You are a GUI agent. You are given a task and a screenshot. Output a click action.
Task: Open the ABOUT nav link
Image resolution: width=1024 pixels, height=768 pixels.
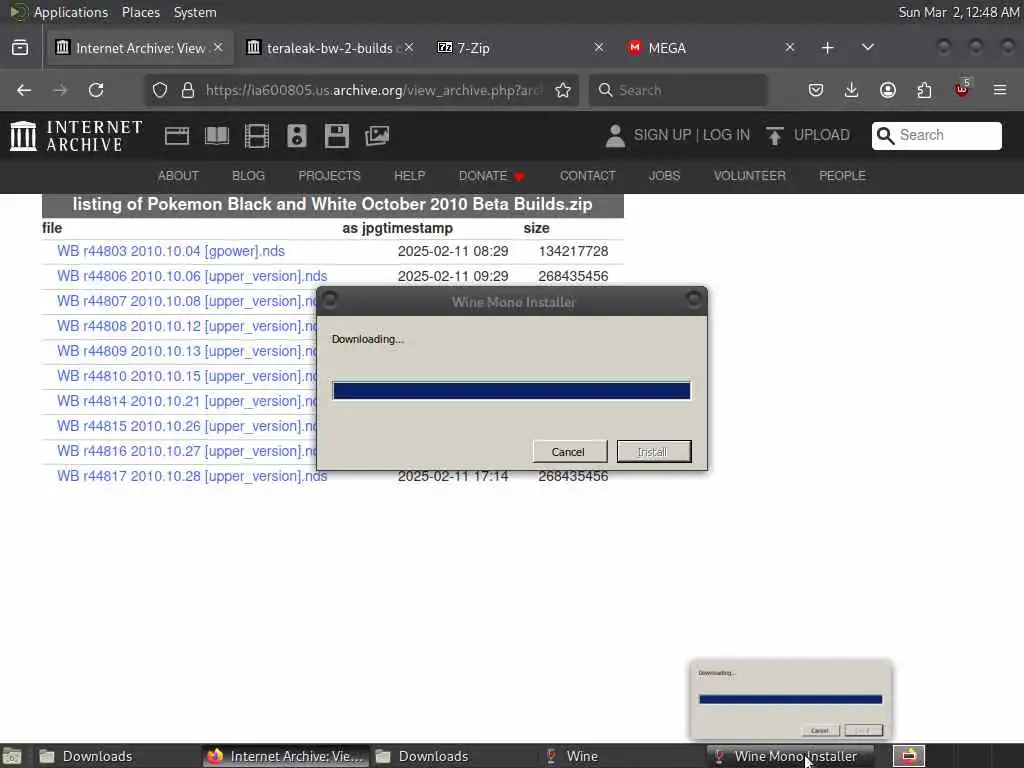point(178,176)
